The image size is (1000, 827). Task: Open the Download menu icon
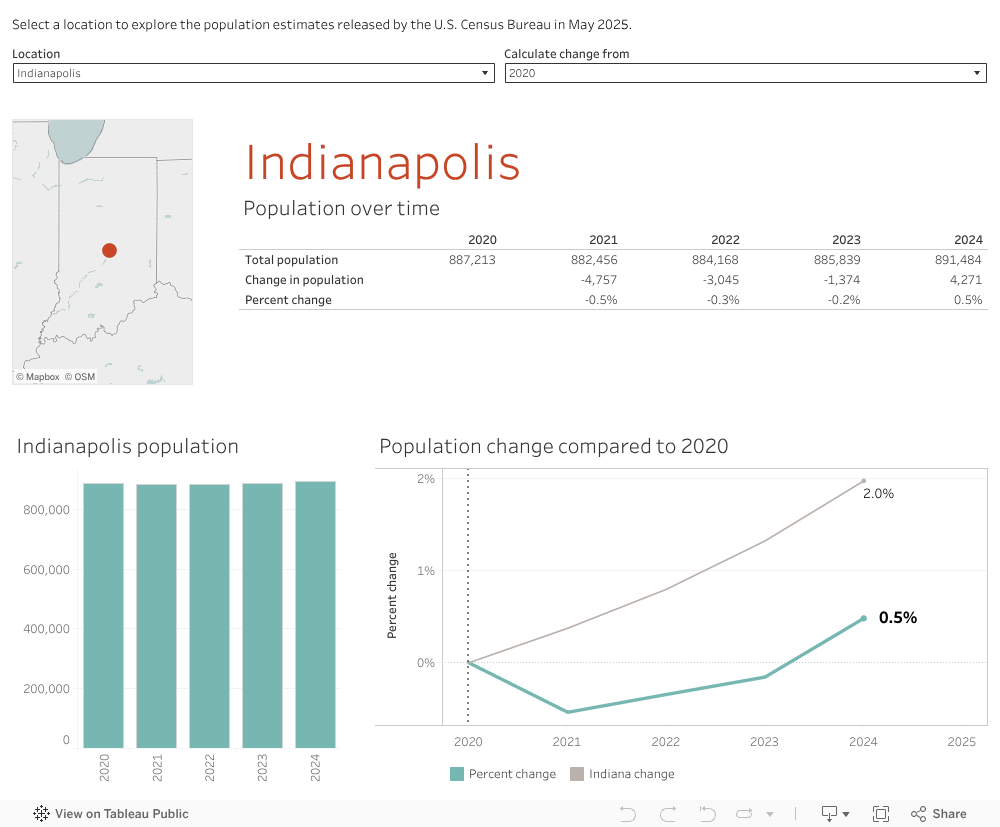click(835, 814)
